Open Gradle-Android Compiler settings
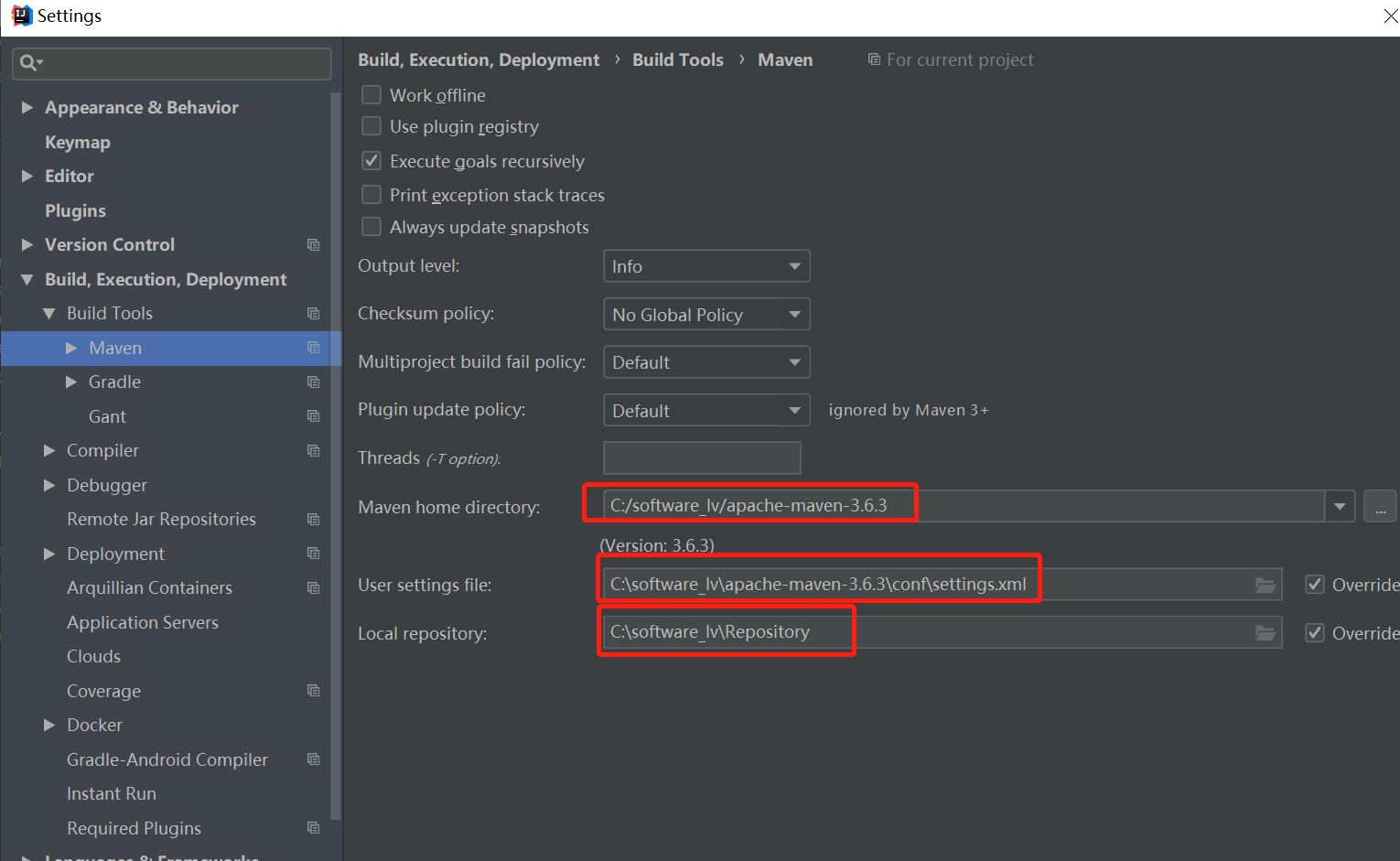 167,759
